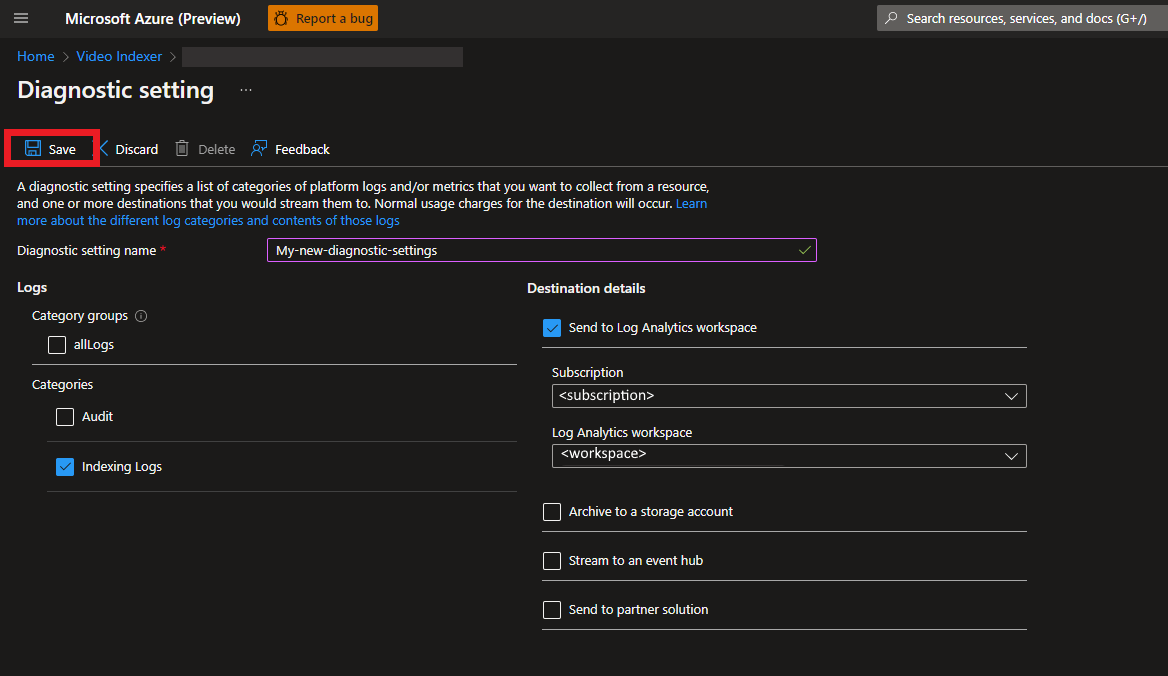Click the Report a bug button
1168x676 pixels.
point(323,18)
